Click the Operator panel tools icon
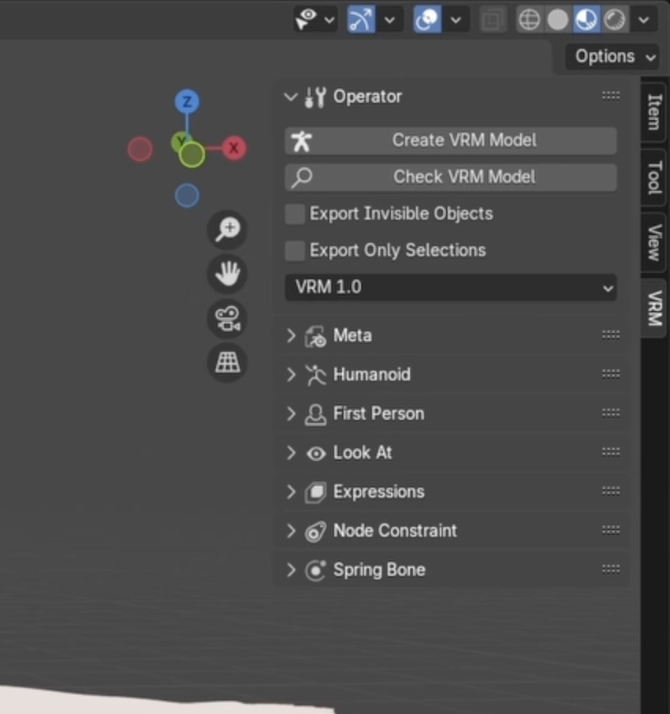670x714 pixels. pyautogui.click(x=315, y=97)
